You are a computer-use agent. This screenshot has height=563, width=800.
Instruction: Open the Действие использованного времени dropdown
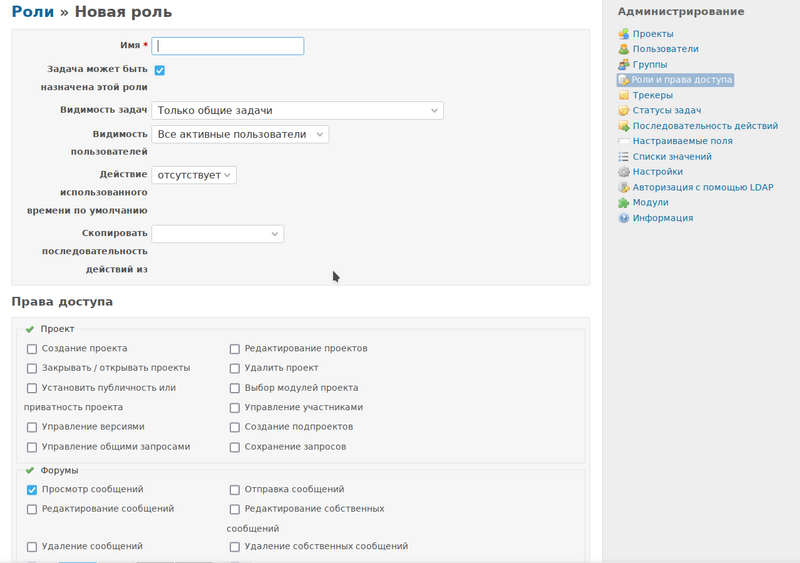pyautogui.click(x=194, y=175)
